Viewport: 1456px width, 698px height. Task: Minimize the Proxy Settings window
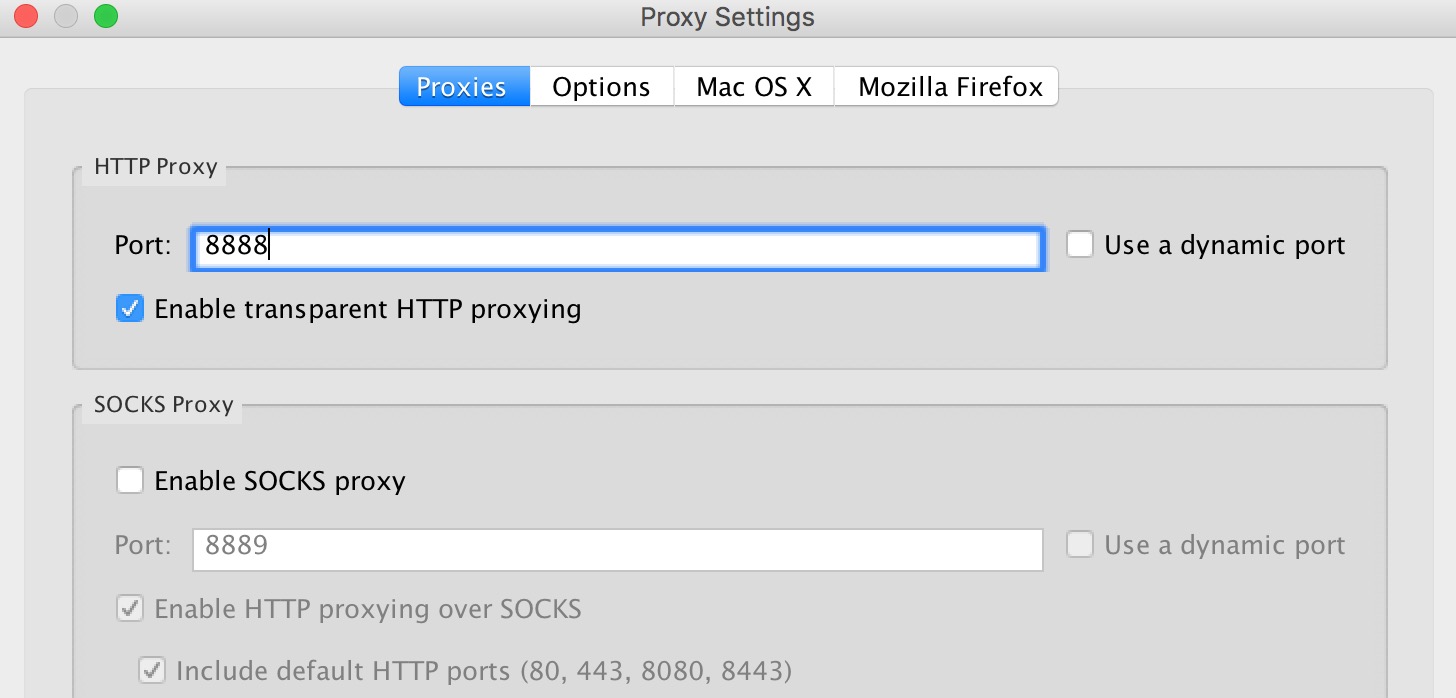(66, 17)
